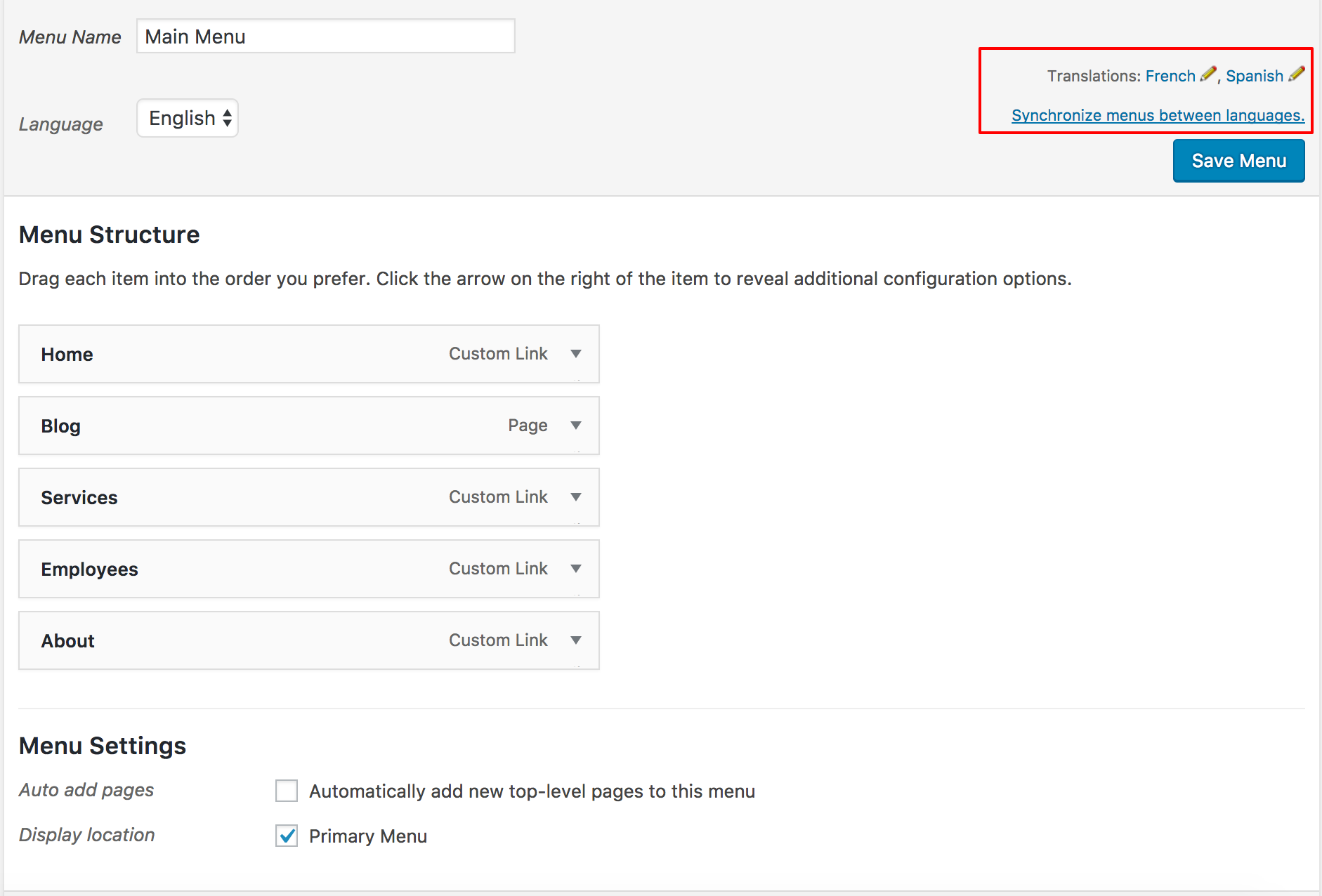Screen dimensions: 1322x896
Task: Expand the Home menu item arrow
Action: (576, 354)
